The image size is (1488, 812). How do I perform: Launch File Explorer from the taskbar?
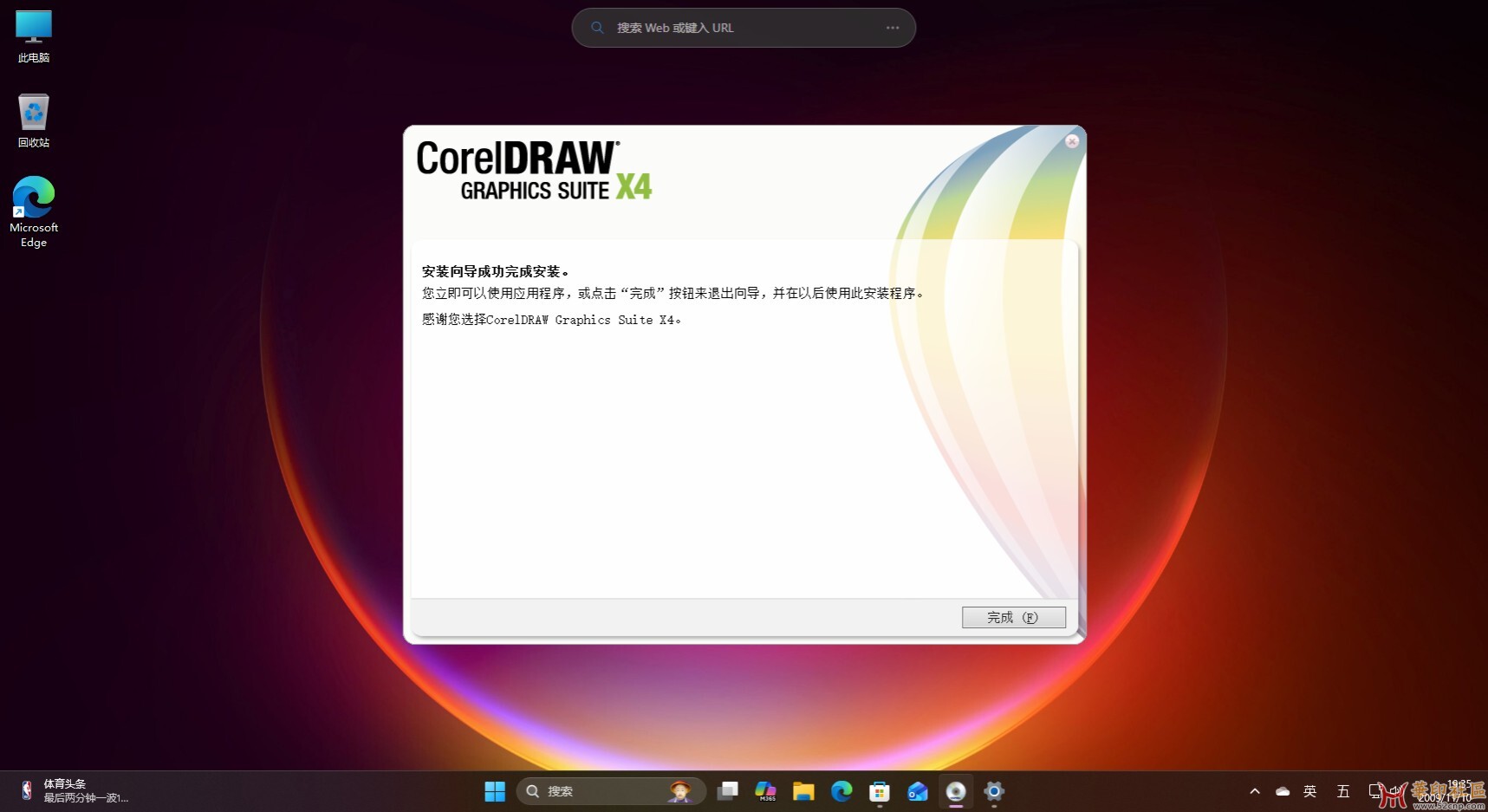pos(803,791)
